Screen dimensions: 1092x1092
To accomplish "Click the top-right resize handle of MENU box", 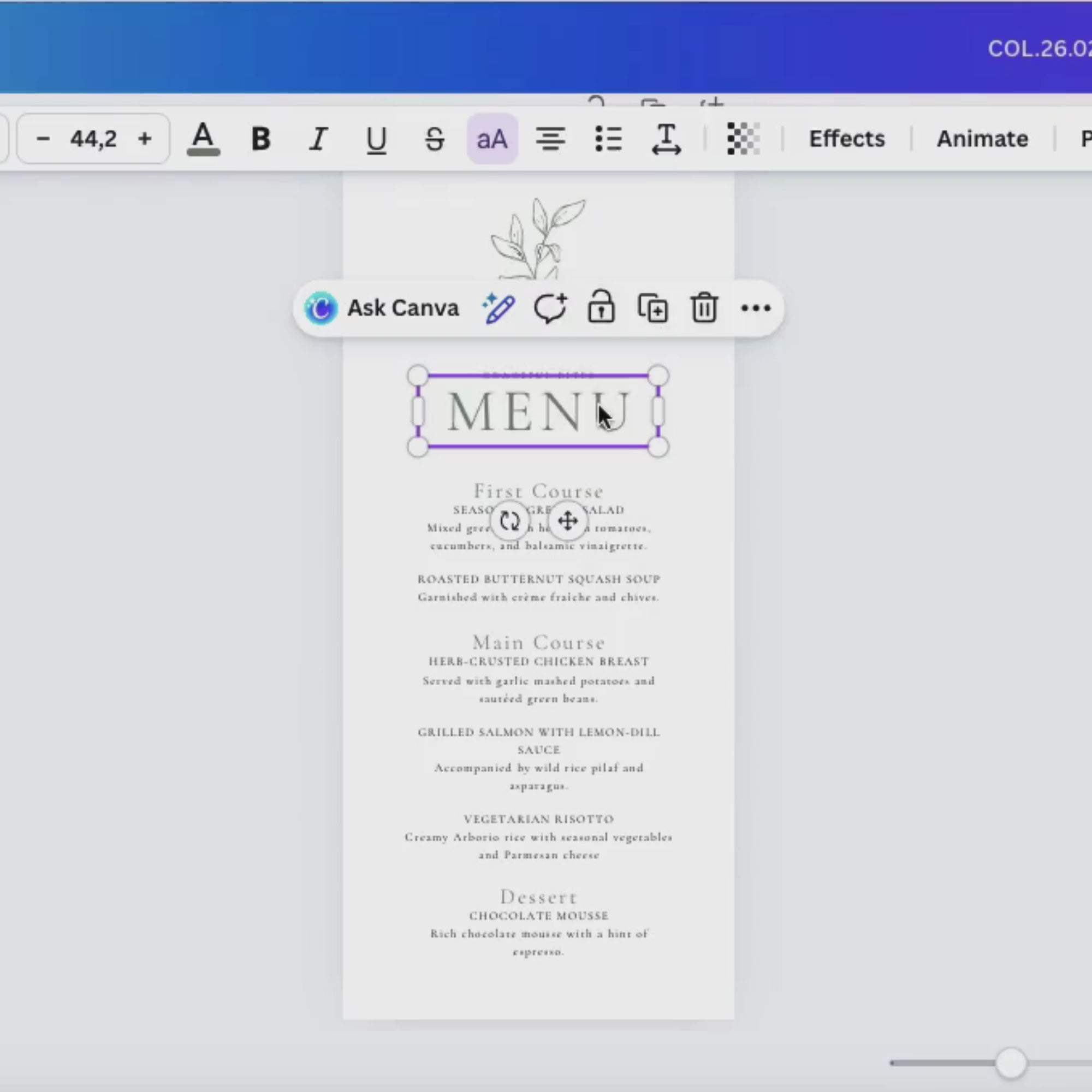I will (658, 376).
